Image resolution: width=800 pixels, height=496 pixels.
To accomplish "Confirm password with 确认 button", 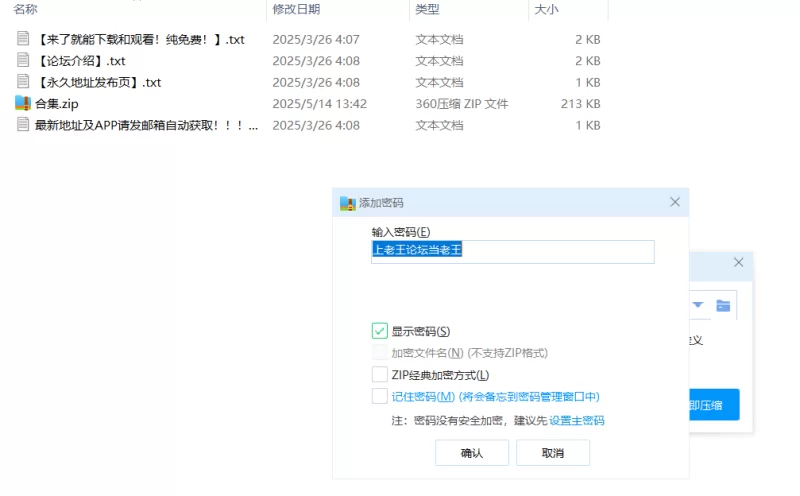I will point(472,453).
